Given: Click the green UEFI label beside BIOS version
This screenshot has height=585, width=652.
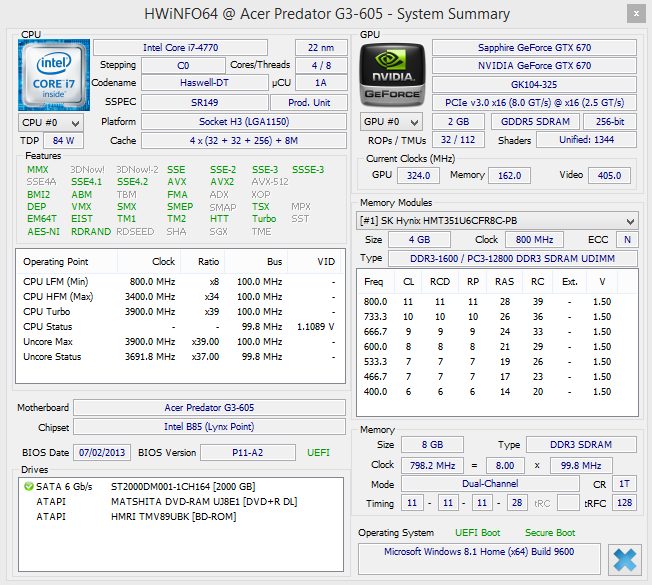Looking at the screenshot, I should click(x=318, y=452).
